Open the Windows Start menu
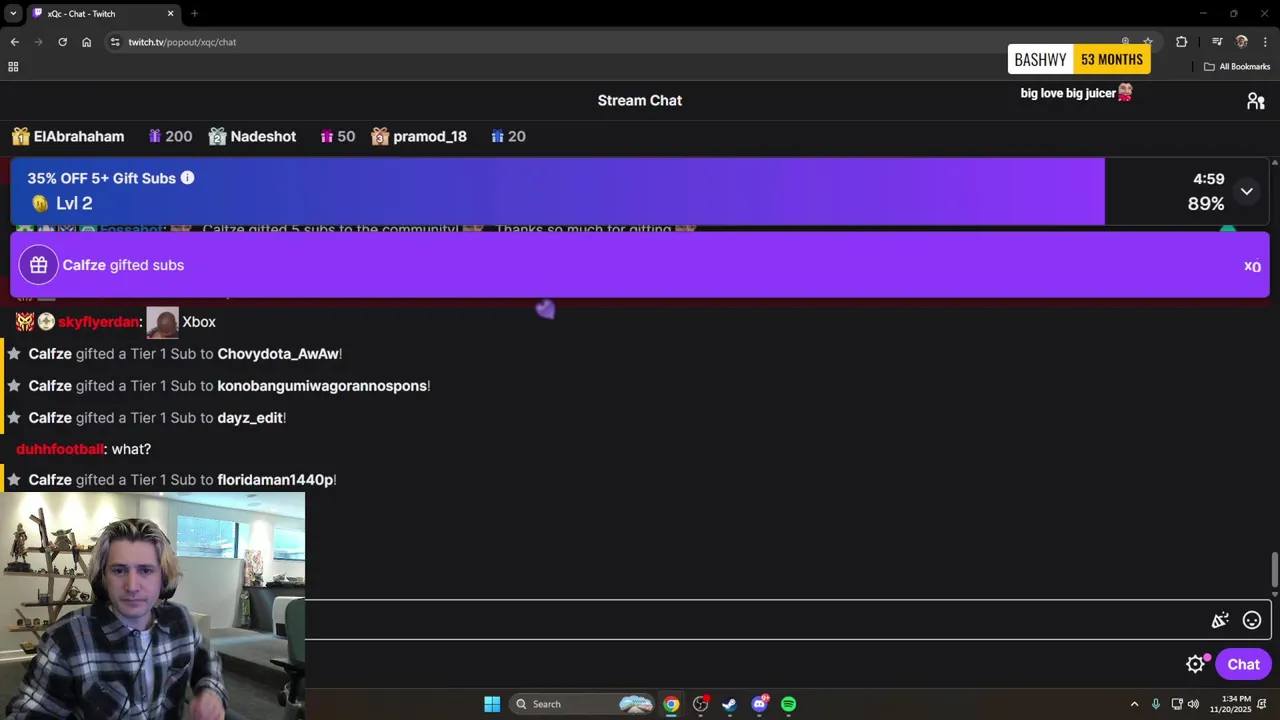Viewport: 1280px width, 720px height. coord(492,704)
